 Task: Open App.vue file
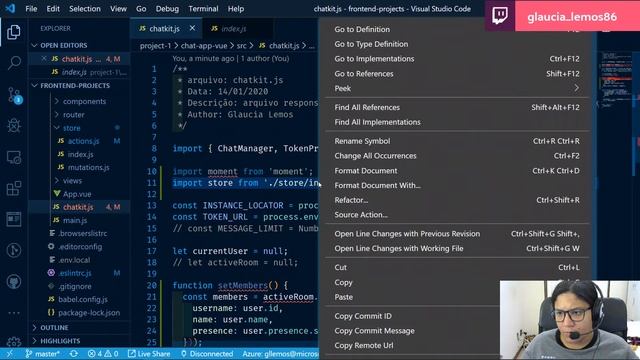pos(77,194)
